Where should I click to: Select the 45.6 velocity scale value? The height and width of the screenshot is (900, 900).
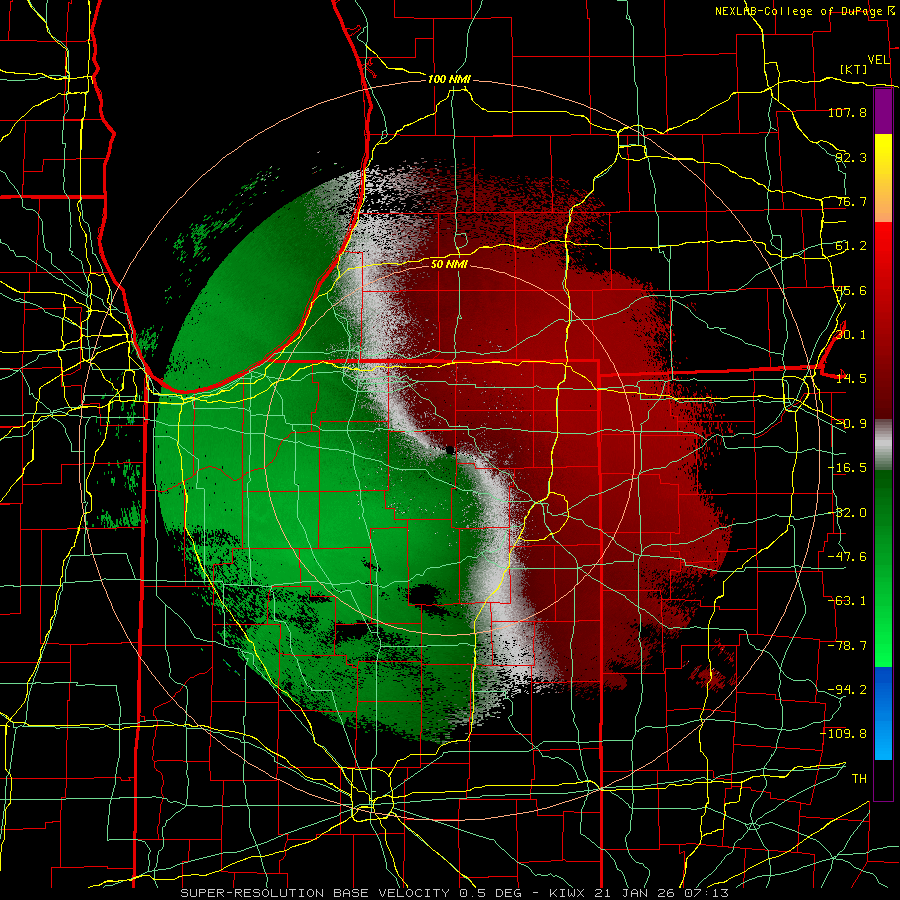tap(851, 290)
